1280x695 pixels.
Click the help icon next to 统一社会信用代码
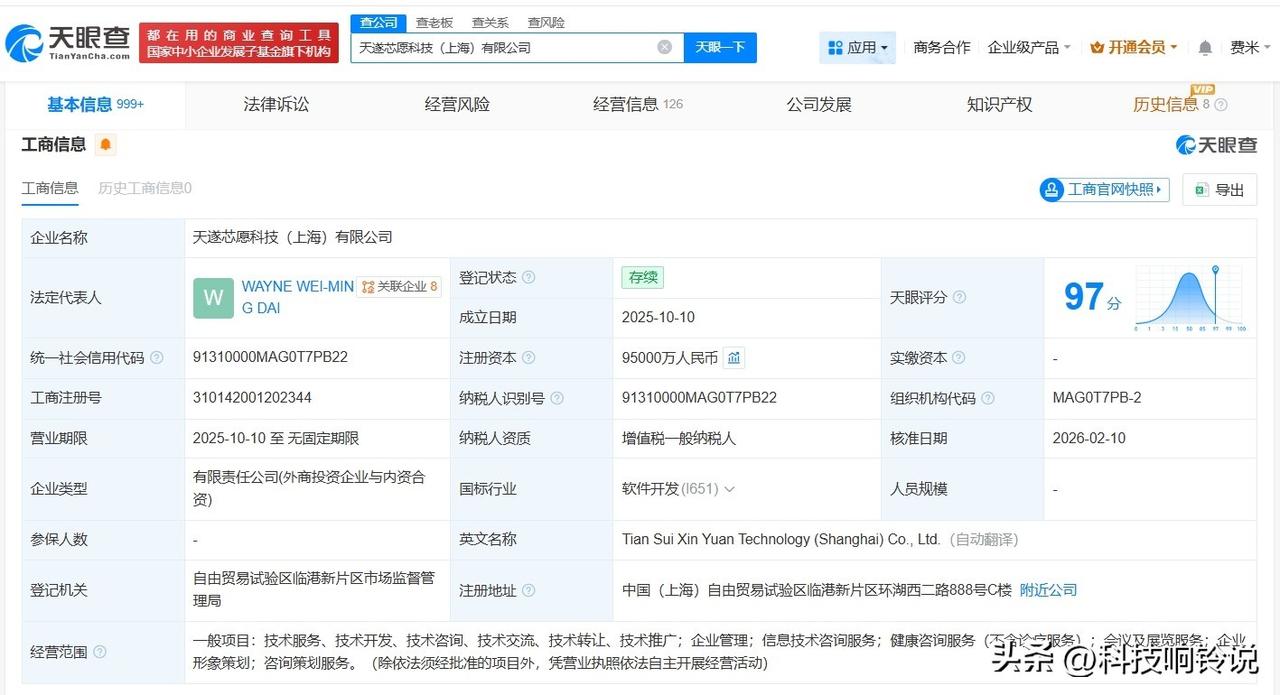[157, 358]
